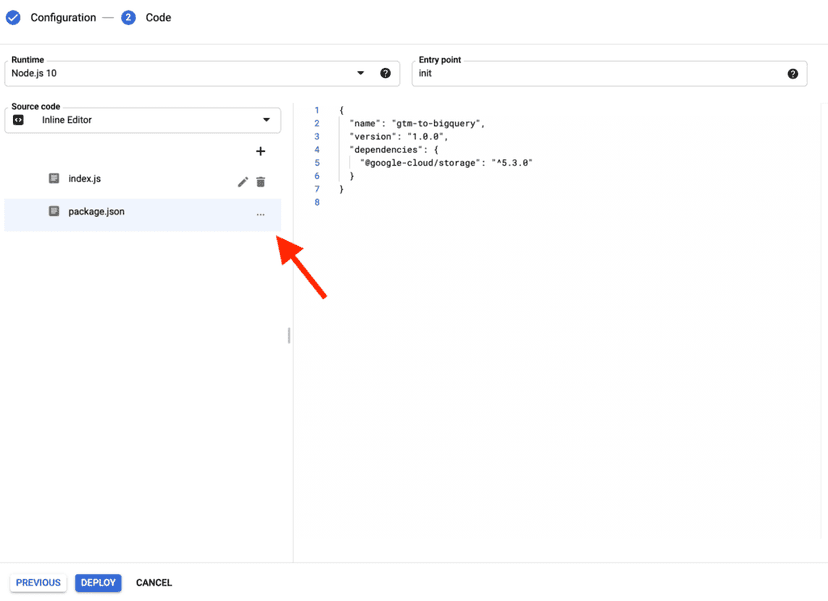828x601 pixels.
Task: Click the Entry point help question mark icon
Action: click(x=793, y=73)
